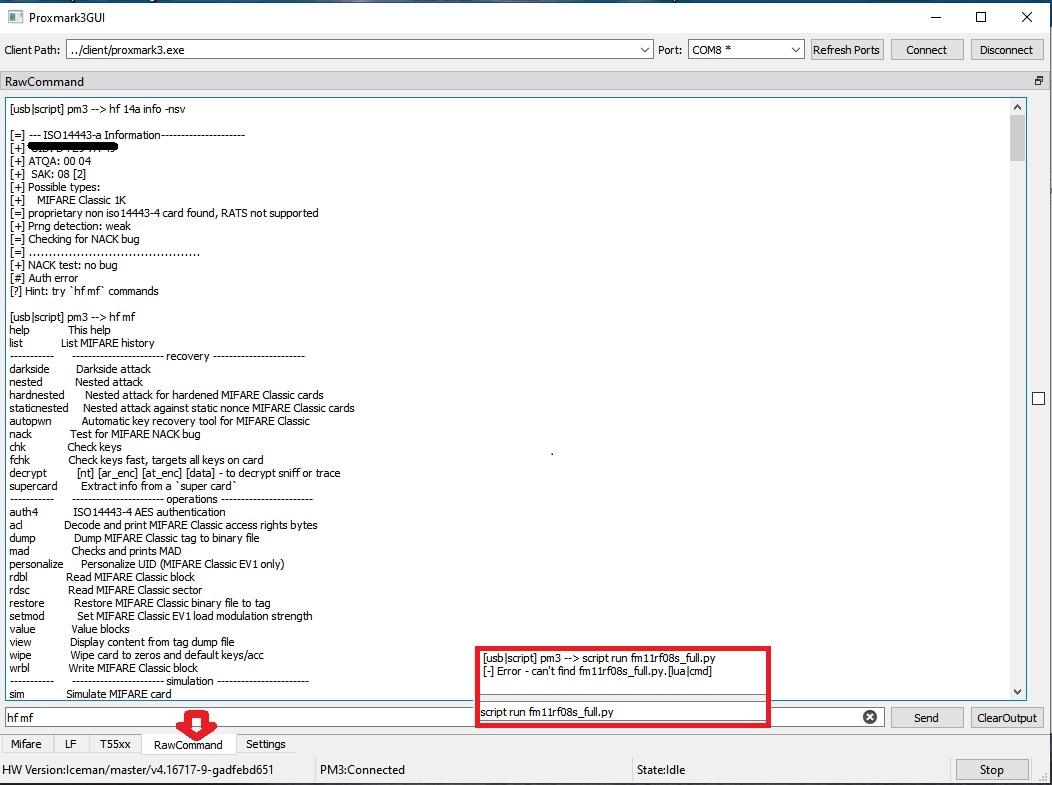Open the Settings tab
Viewport: 1052px width, 785px height.
pyautogui.click(x=265, y=744)
